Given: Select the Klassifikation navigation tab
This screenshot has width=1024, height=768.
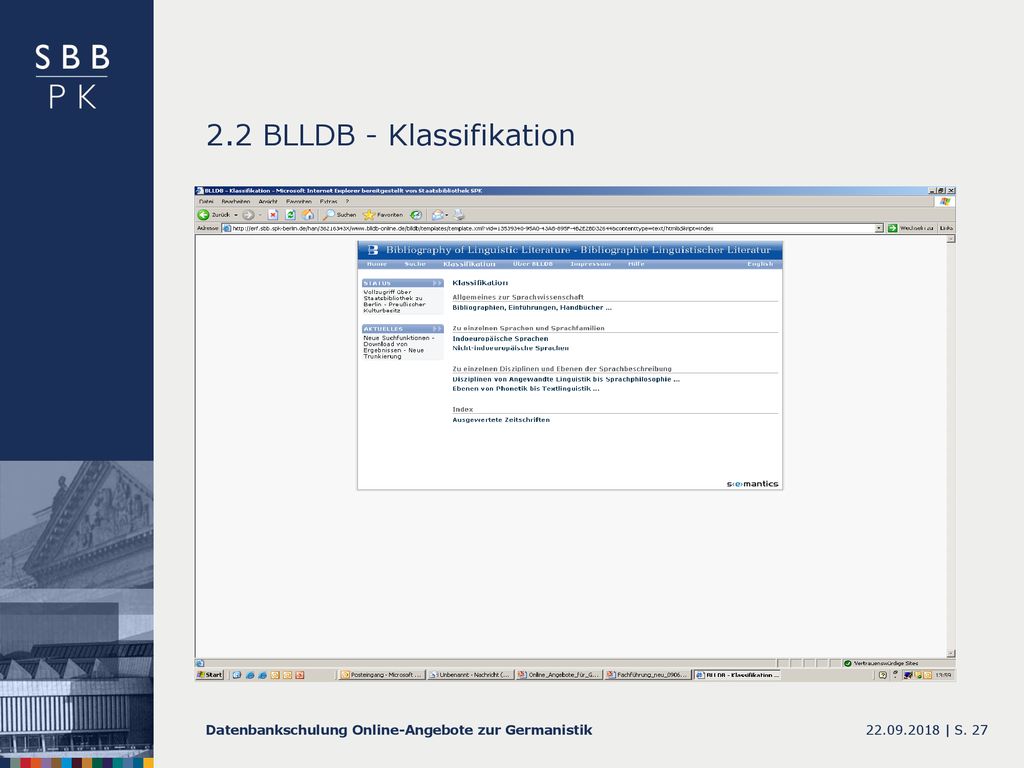Looking at the screenshot, I should (469, 264).
